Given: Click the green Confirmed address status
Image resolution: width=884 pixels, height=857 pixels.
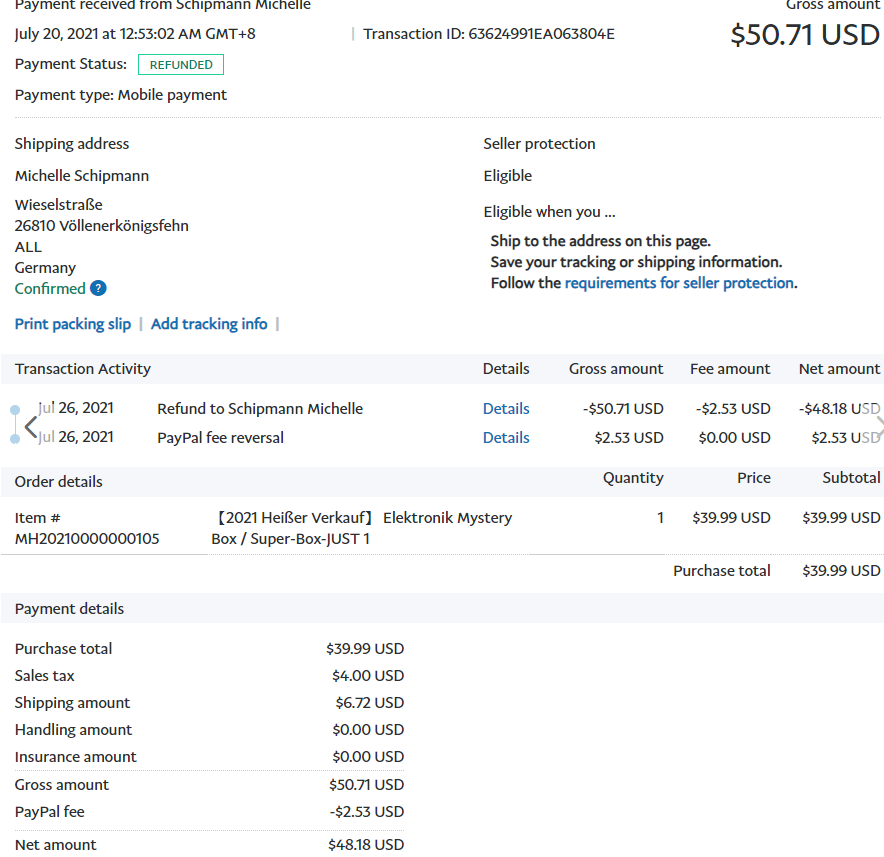Looking at the screenshot, I should pos(50,289).
